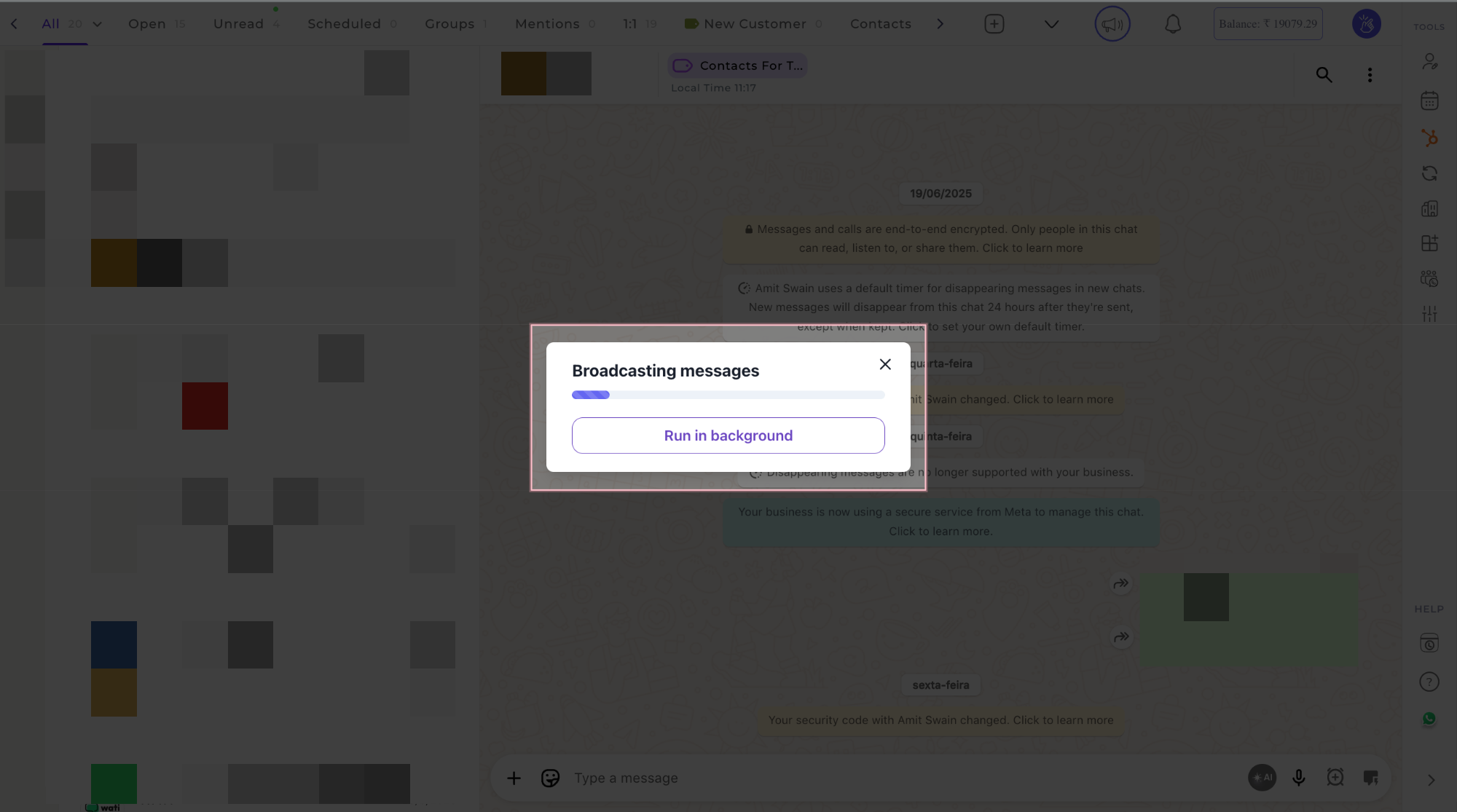
Task: Click the sync icon in the right sidebar
Action: pyautogui.click(x=1429, y=173)
